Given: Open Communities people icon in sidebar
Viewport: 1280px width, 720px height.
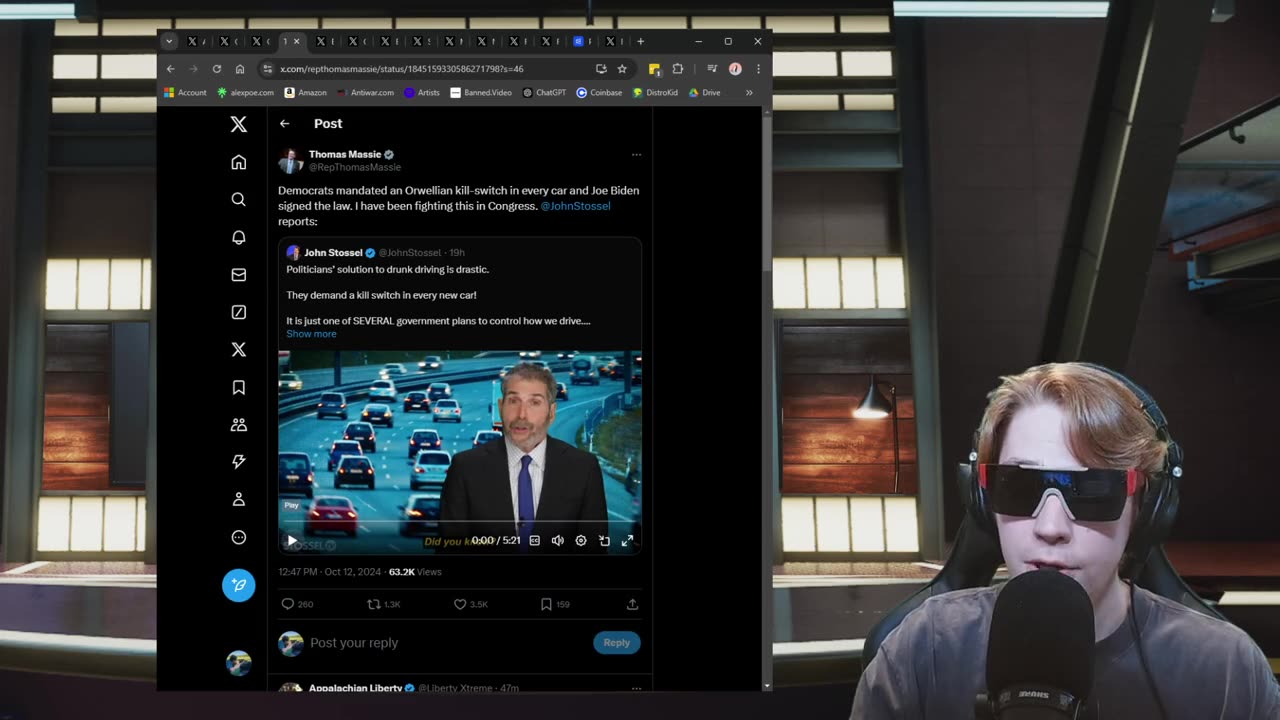Looking at the screenshot, I should [238, 424].
